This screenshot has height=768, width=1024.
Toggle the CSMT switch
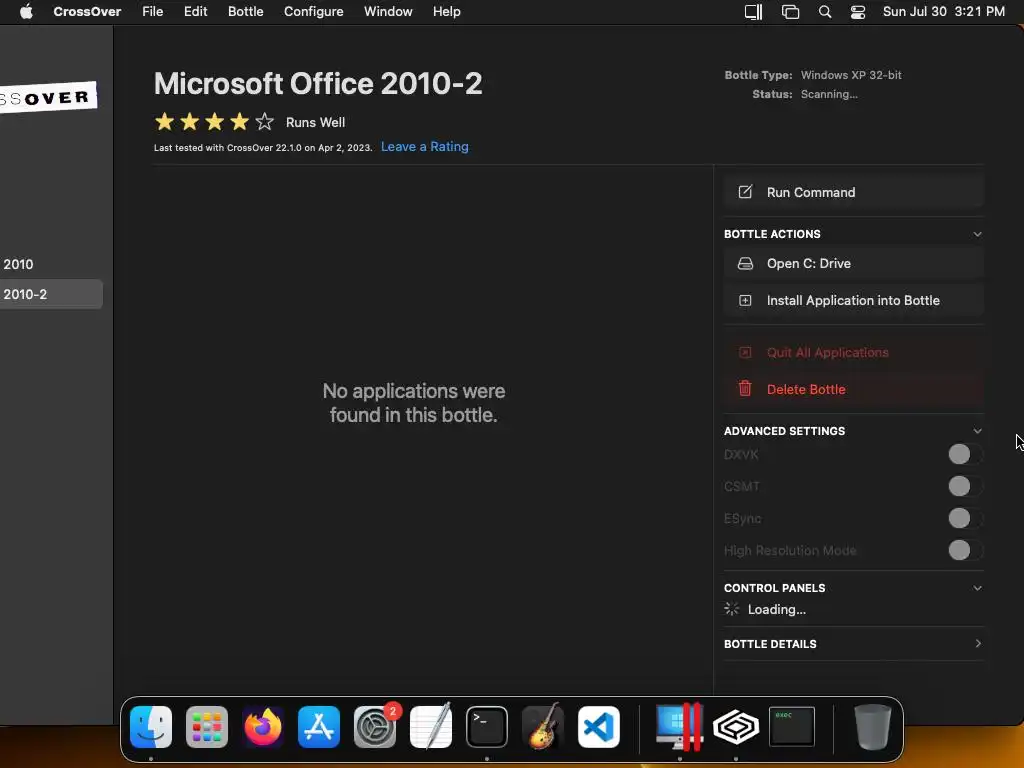pyautogui.click(x=965, y=486)
